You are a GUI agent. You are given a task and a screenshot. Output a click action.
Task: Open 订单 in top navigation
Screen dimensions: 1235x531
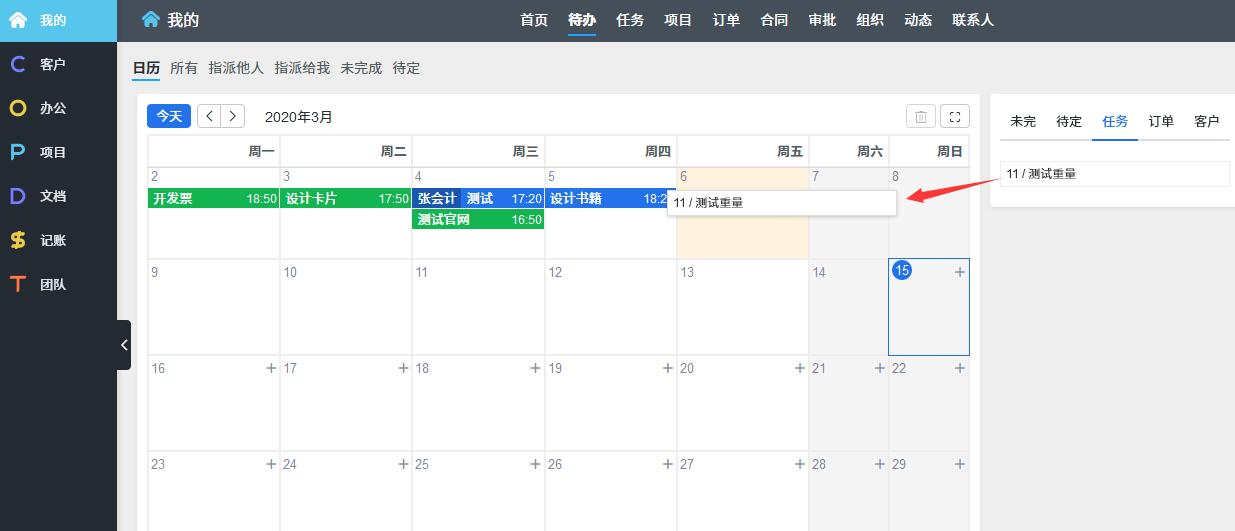point(726,20)
